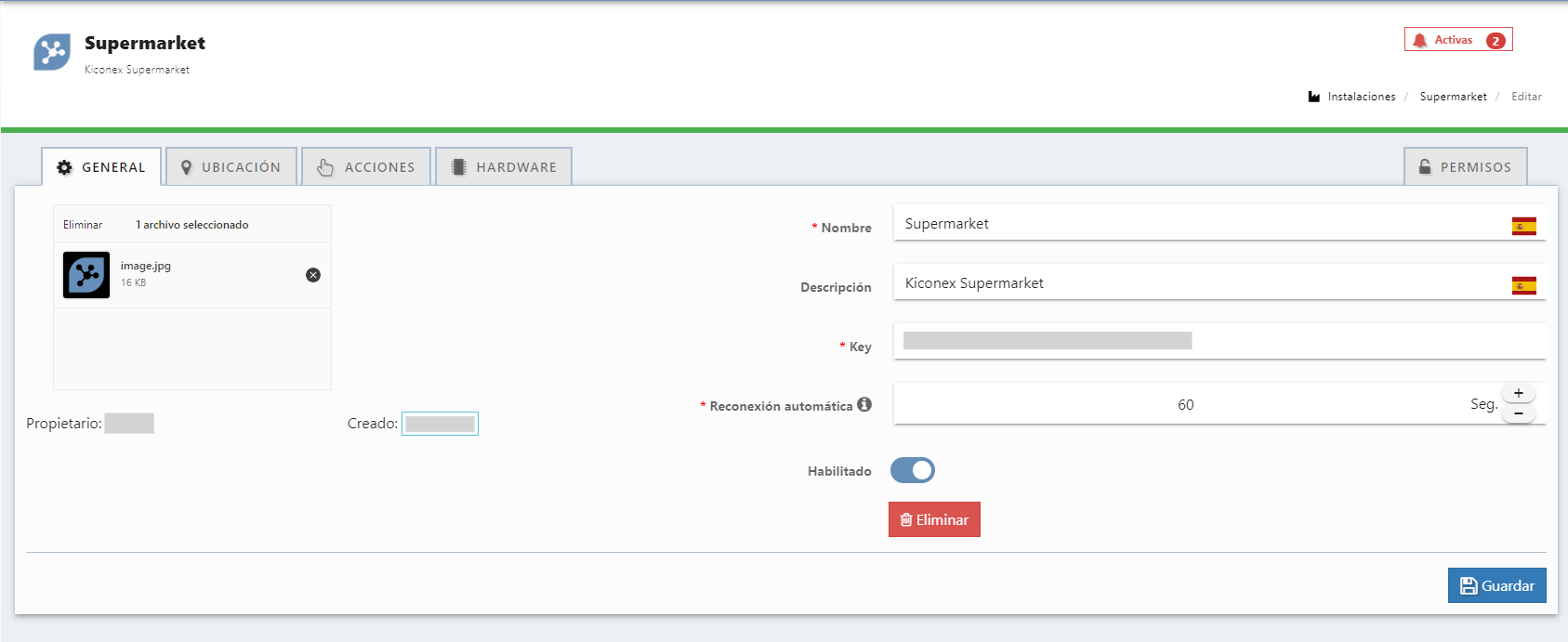Go to the Hardware tab
1568x642 pixels.
point(504,167)
